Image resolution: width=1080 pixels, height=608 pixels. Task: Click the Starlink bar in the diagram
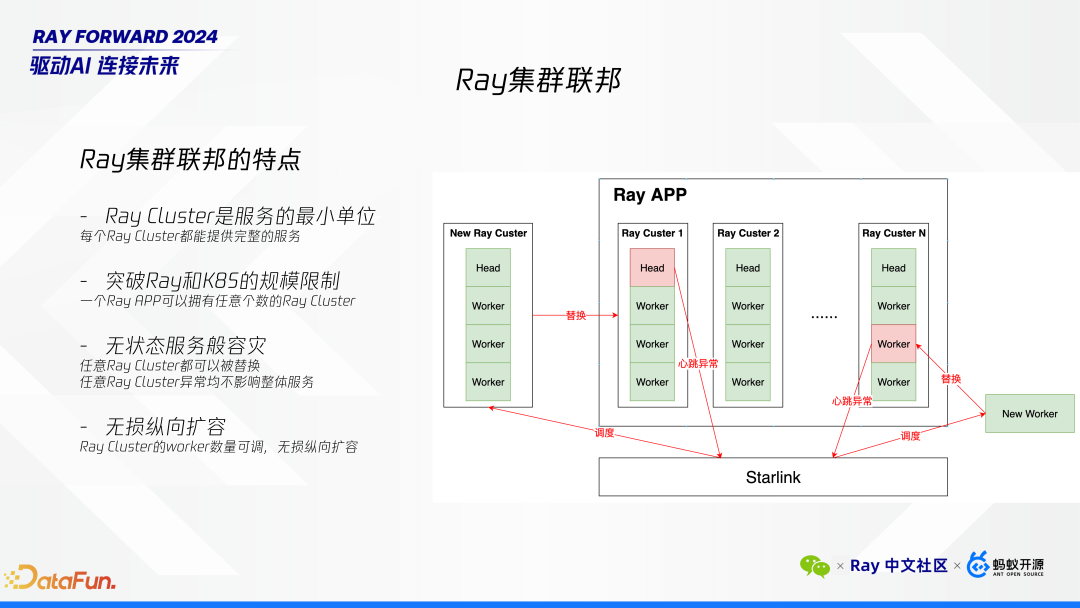pyautogui.click(x=772, y=477)
